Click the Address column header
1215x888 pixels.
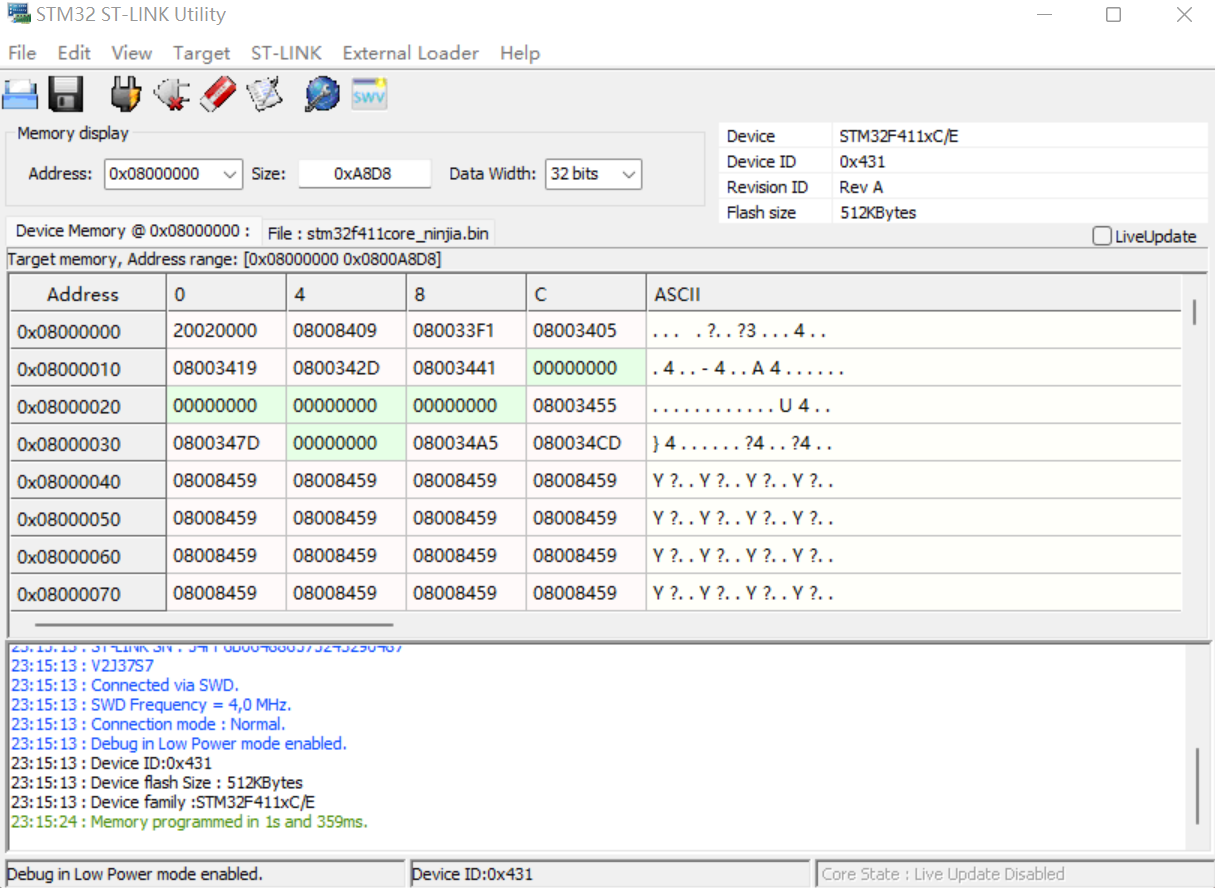[x=88, y=294]
